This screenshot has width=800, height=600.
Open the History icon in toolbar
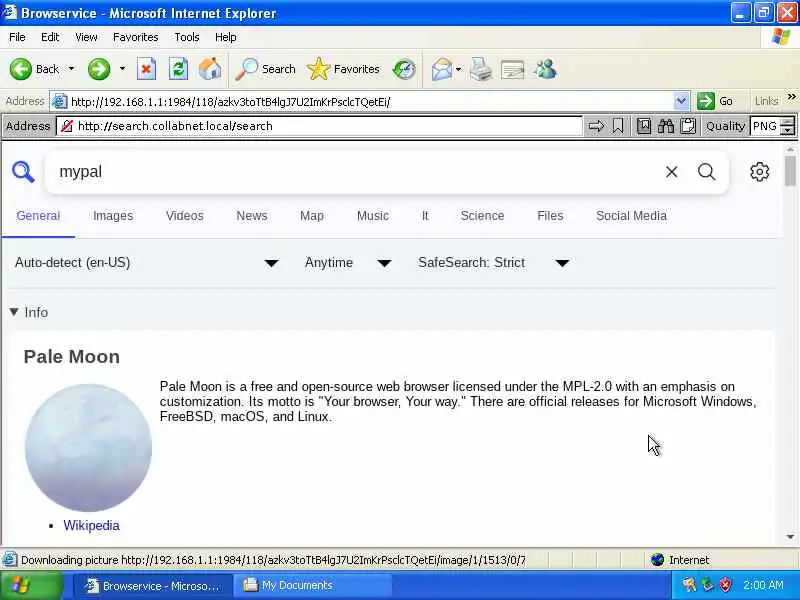pos(404,69)
